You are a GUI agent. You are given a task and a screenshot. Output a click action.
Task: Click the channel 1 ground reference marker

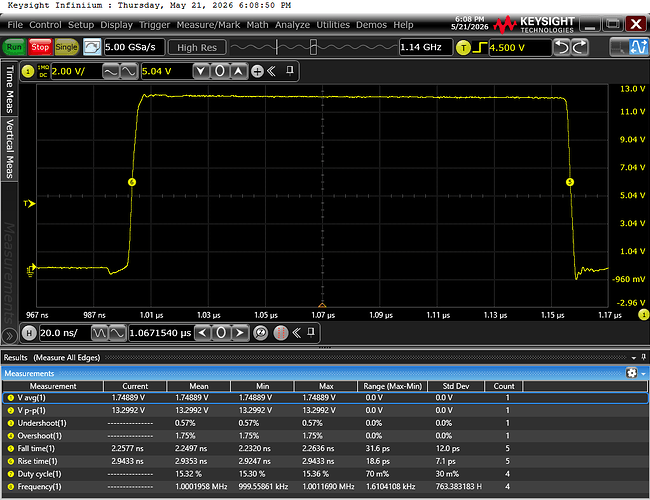(x=31, y=270)
